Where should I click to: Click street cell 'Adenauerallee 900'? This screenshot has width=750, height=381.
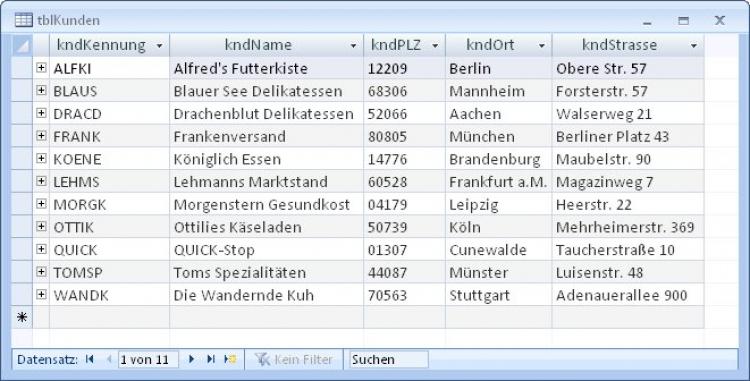tap(628, 295)
